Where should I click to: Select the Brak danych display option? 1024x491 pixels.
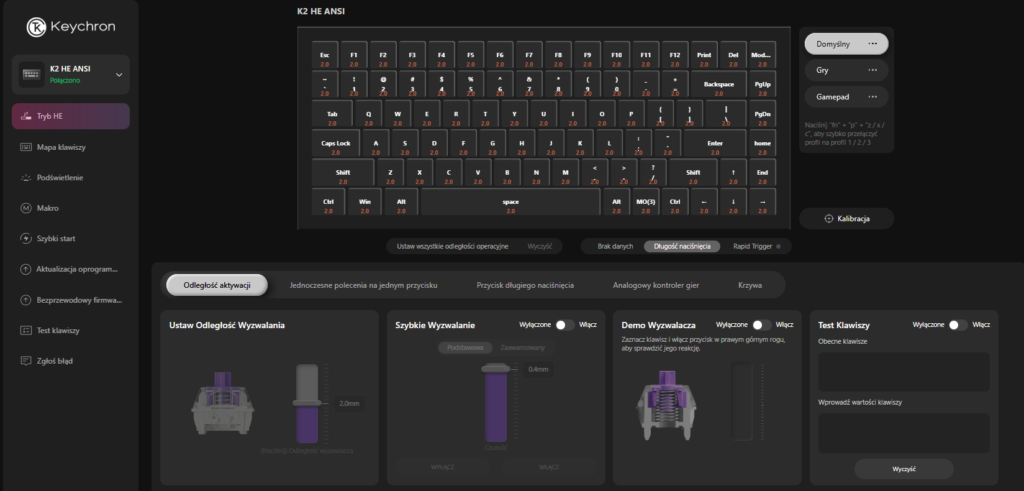pyautogui.click(x=615, y=246)
